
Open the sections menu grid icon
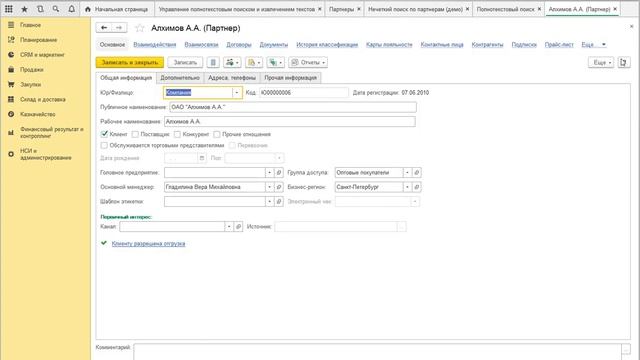pos(9,9)
